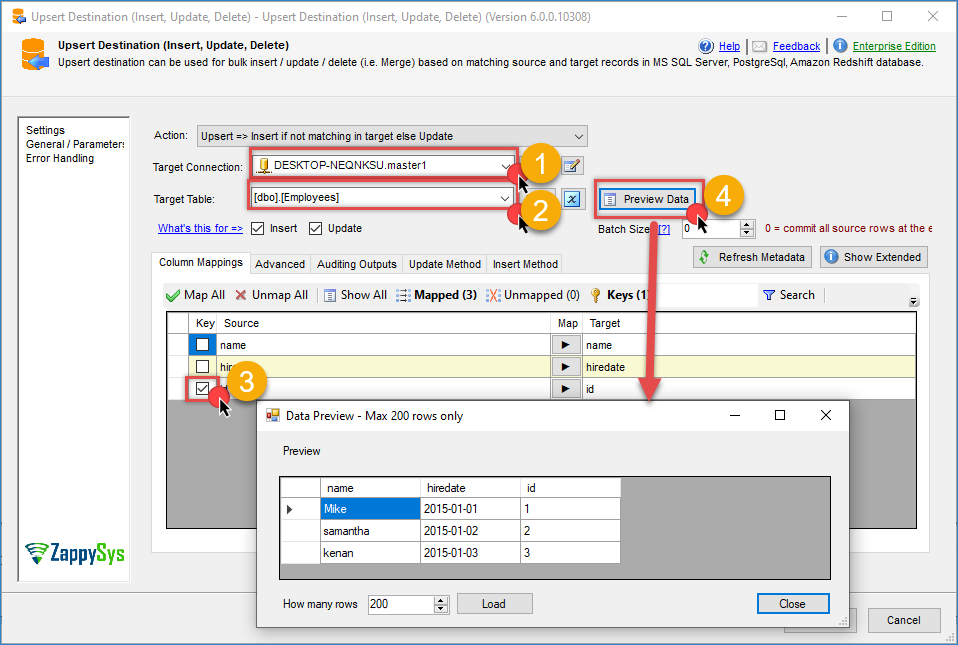Click the Help question mark icon
The image size is (958, 645).
pos(706,46)
